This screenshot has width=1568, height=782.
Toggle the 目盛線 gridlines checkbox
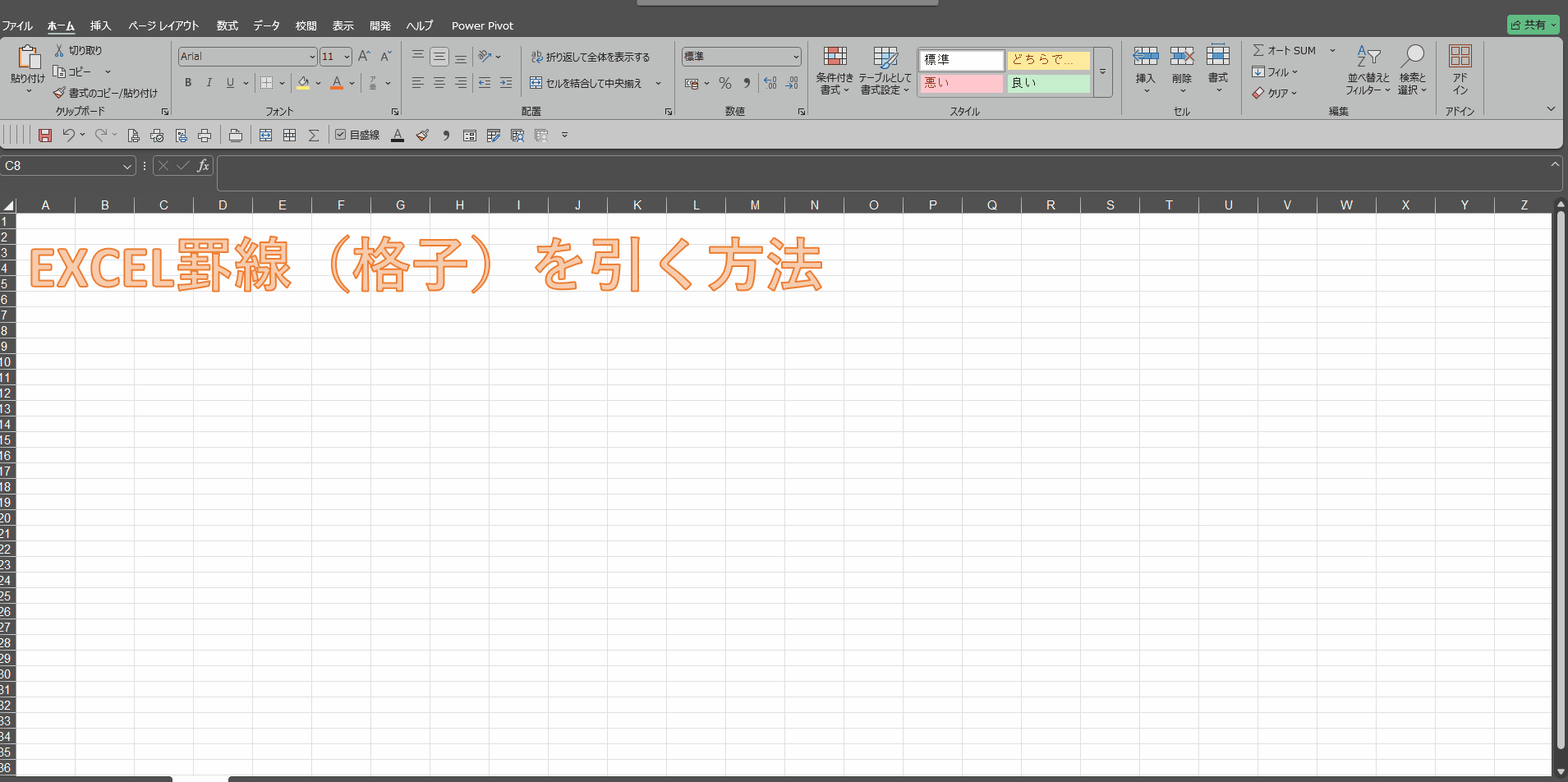click(x=341, y=135)
